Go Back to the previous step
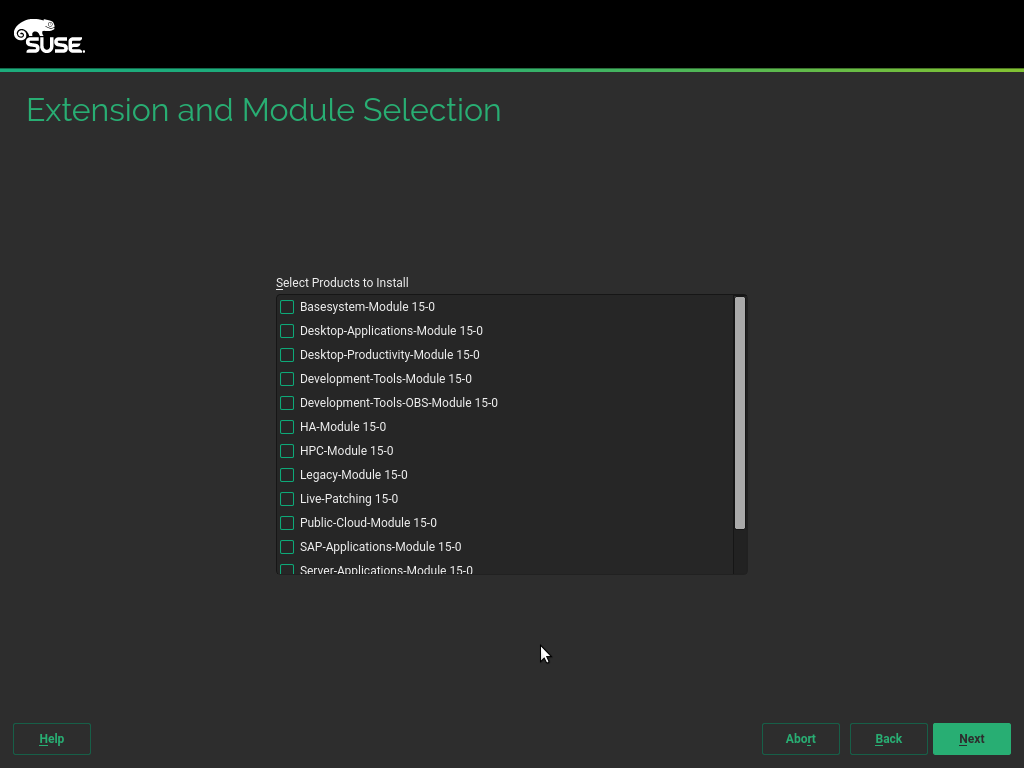The height and width of the screenshot is (768, 1024). [x=888, y=739]
